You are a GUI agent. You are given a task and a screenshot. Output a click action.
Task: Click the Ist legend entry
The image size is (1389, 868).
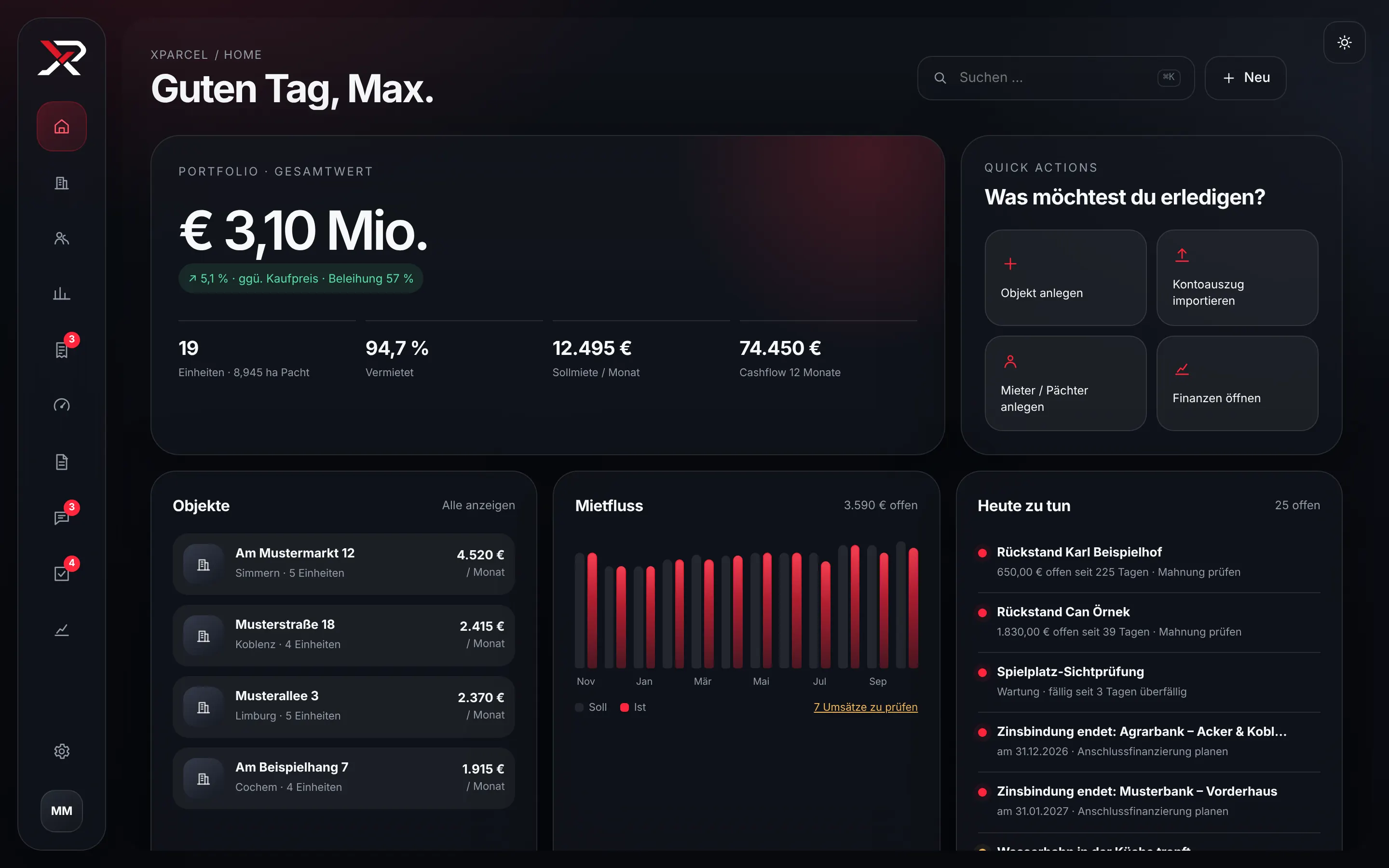(x=633, y=707)
